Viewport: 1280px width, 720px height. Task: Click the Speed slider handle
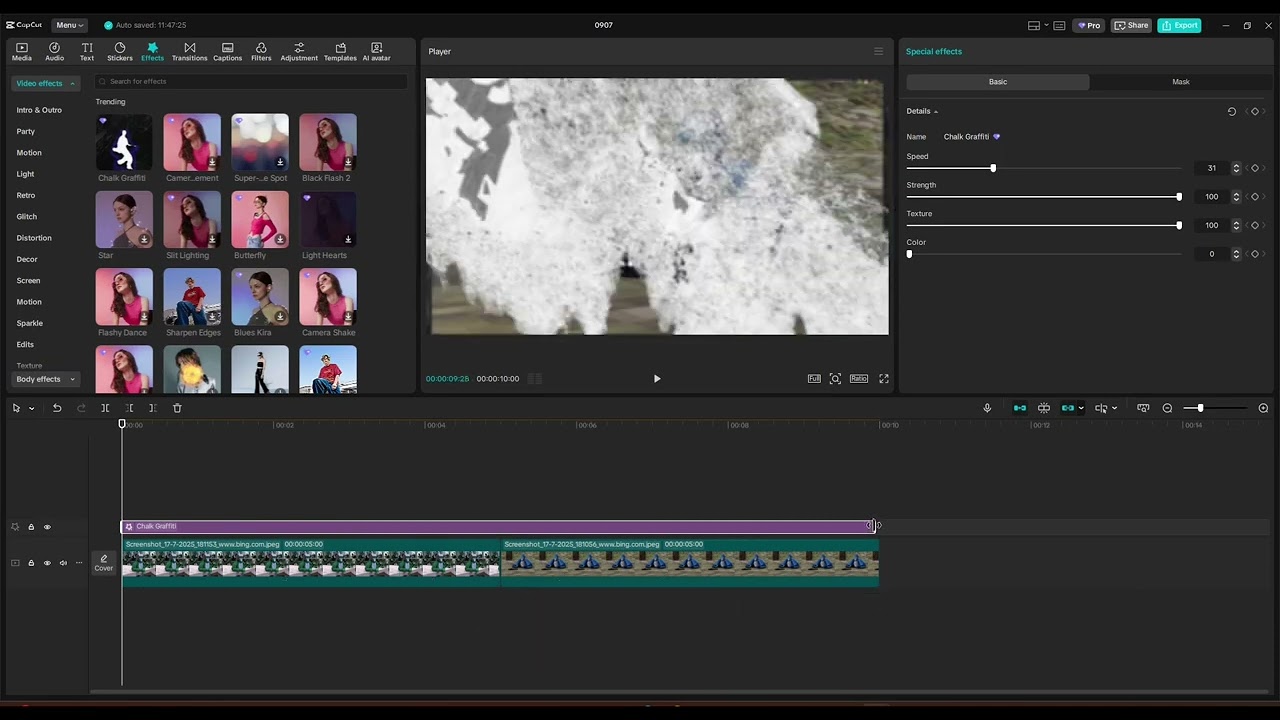993,168
